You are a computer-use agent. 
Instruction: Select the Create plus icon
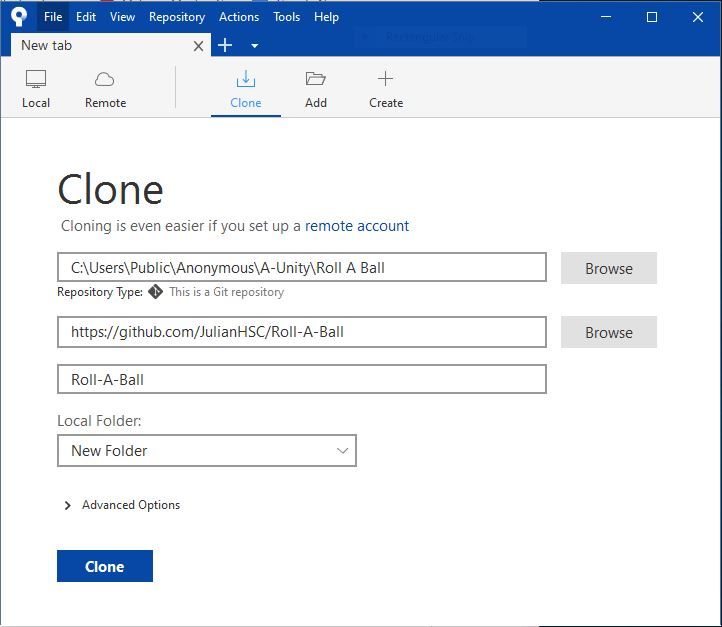pos(385,79)
